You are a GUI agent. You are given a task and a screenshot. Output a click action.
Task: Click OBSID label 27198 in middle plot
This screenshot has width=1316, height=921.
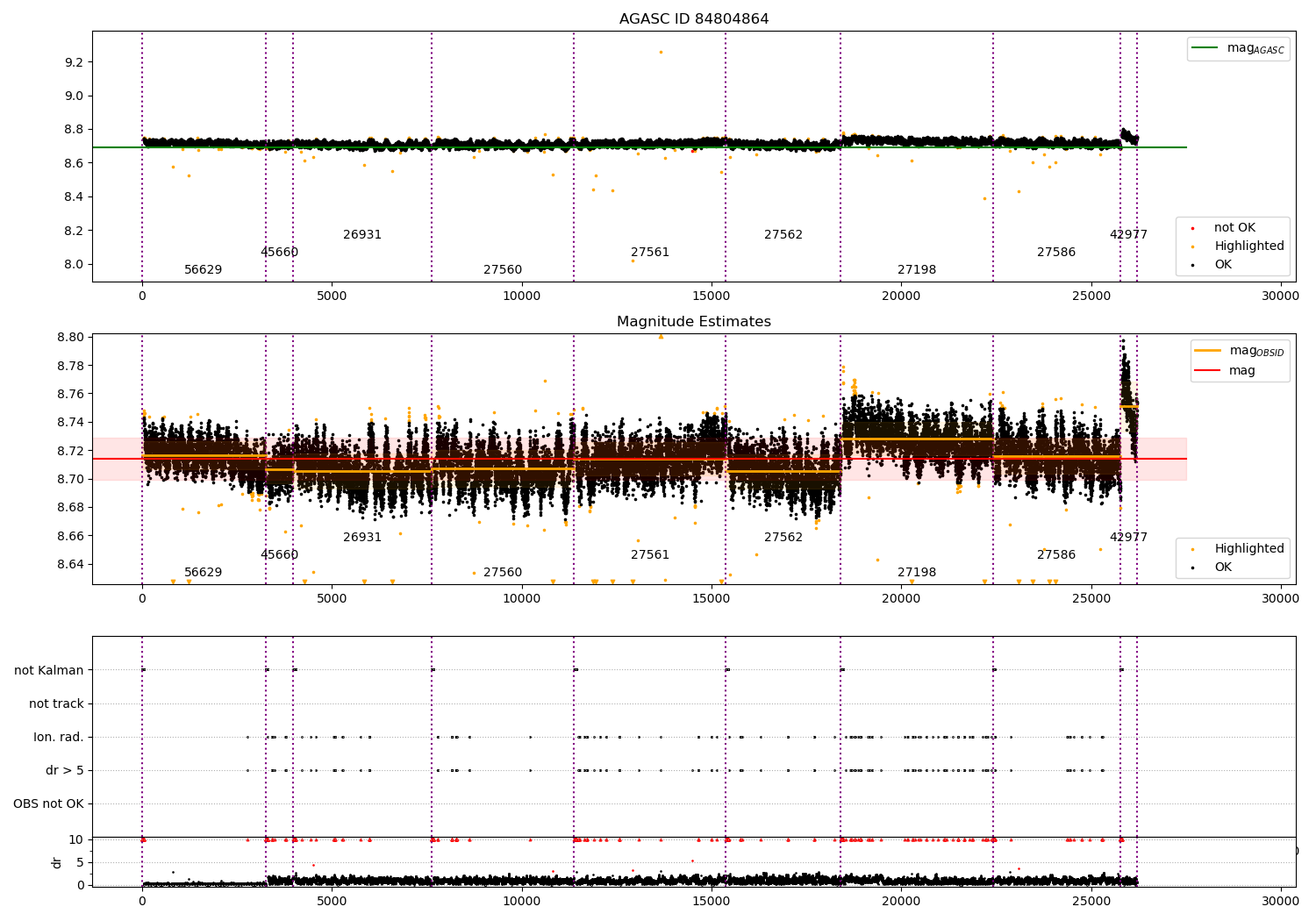click(917, 573)
